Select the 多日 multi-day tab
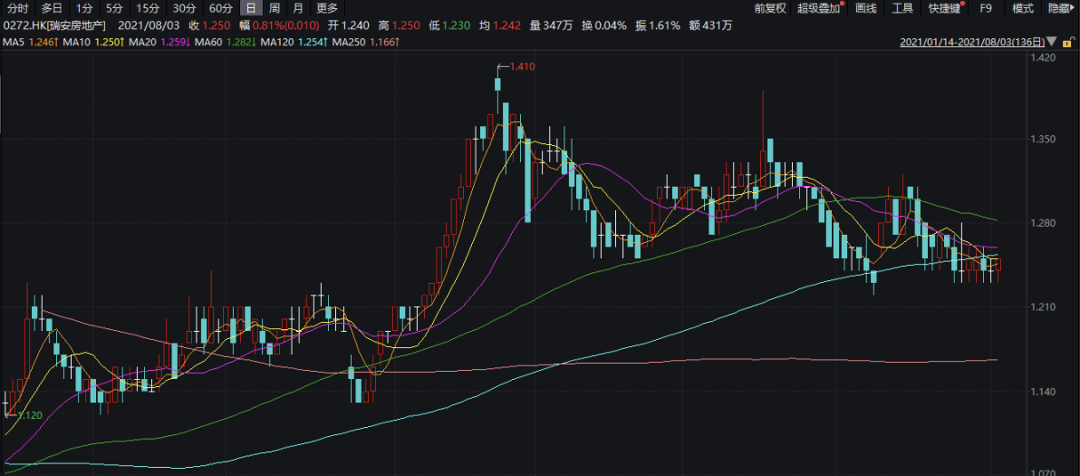The image size is (1080, 476). [52, 8]
